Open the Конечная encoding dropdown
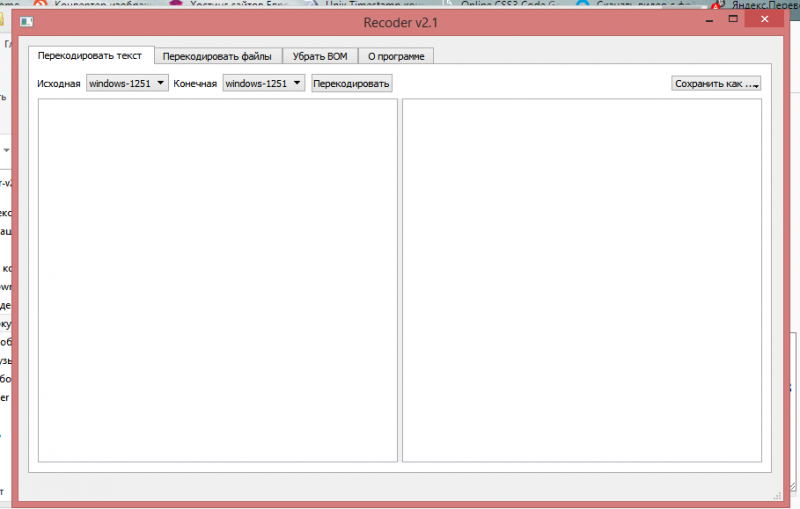 tap(264, 84)
